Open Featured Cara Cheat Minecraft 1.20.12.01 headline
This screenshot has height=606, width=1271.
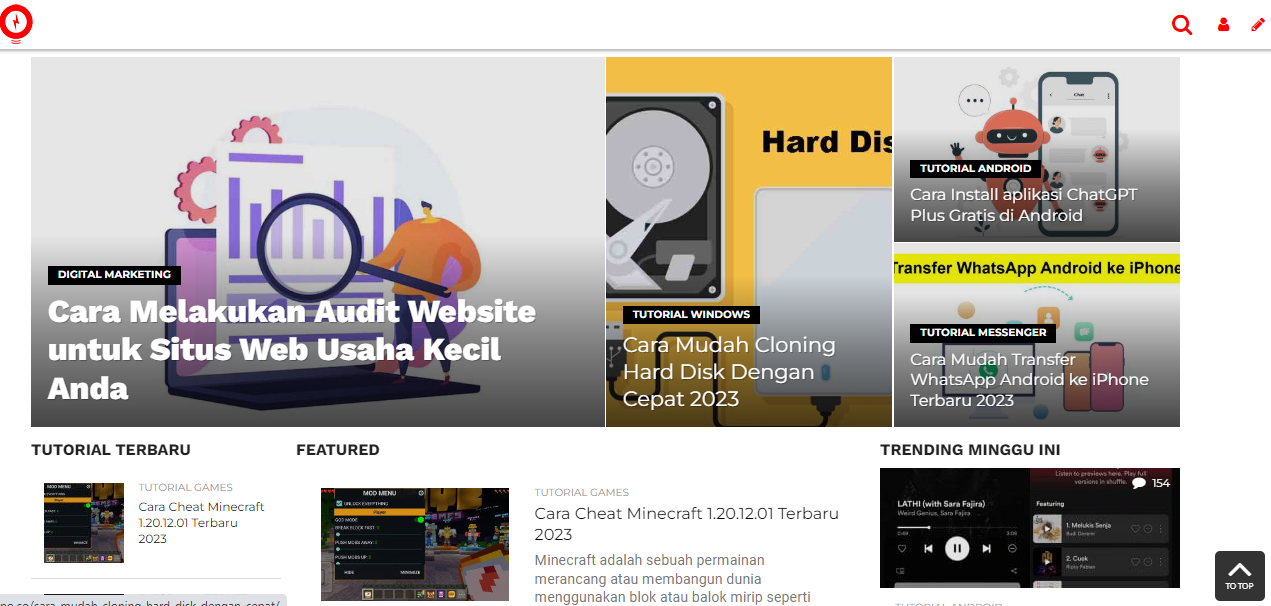(x=686, y=524)
